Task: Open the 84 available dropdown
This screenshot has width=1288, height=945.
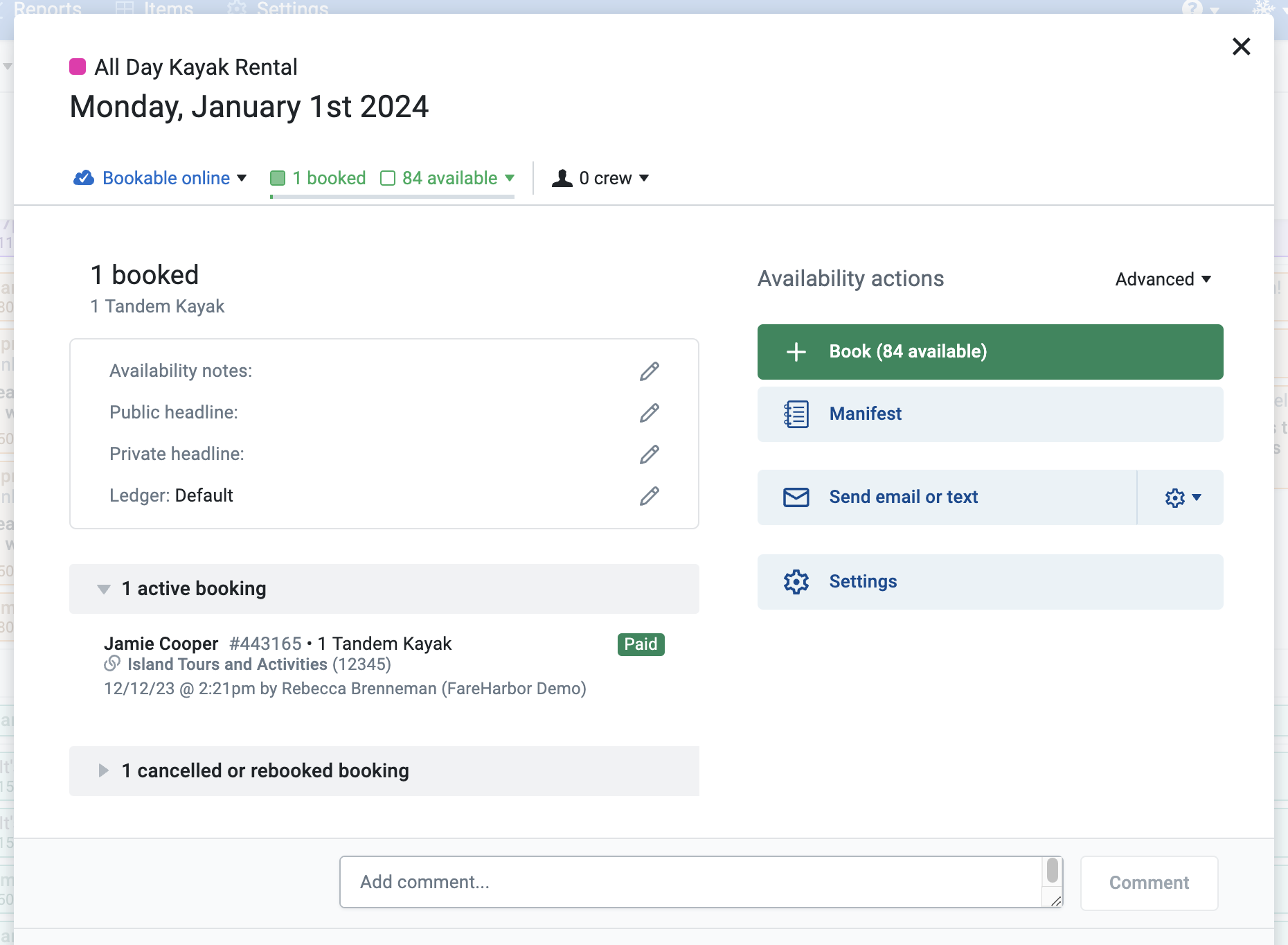Action: [x=448, y=178]
